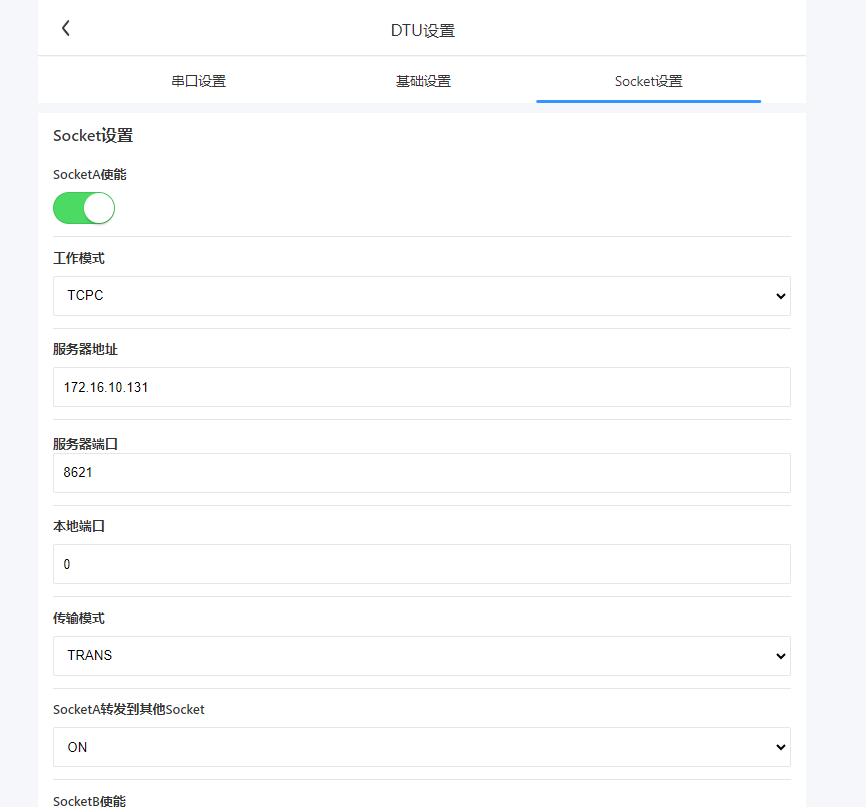
Task: Click the 本地端口 input showing 0
Action: [x=421, y=564]
